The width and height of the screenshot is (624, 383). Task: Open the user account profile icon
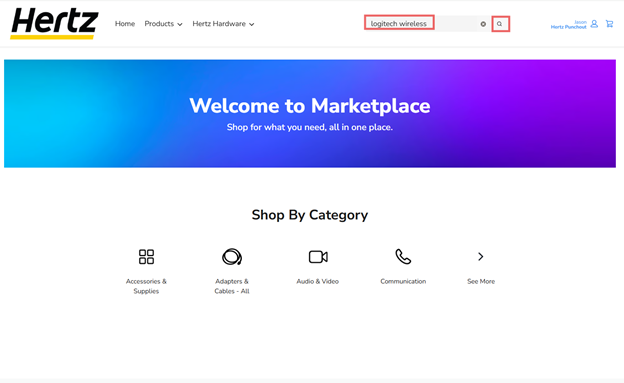click(x=594, y=24)
